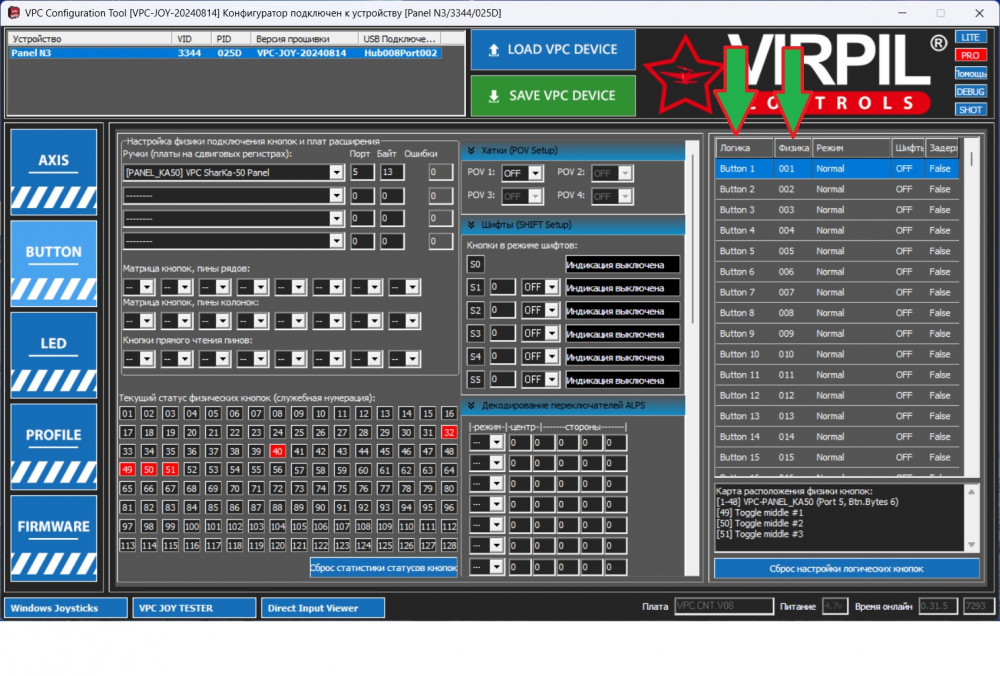
Task: Close the VPC Configuration Tool window
Action: [980, 13]
